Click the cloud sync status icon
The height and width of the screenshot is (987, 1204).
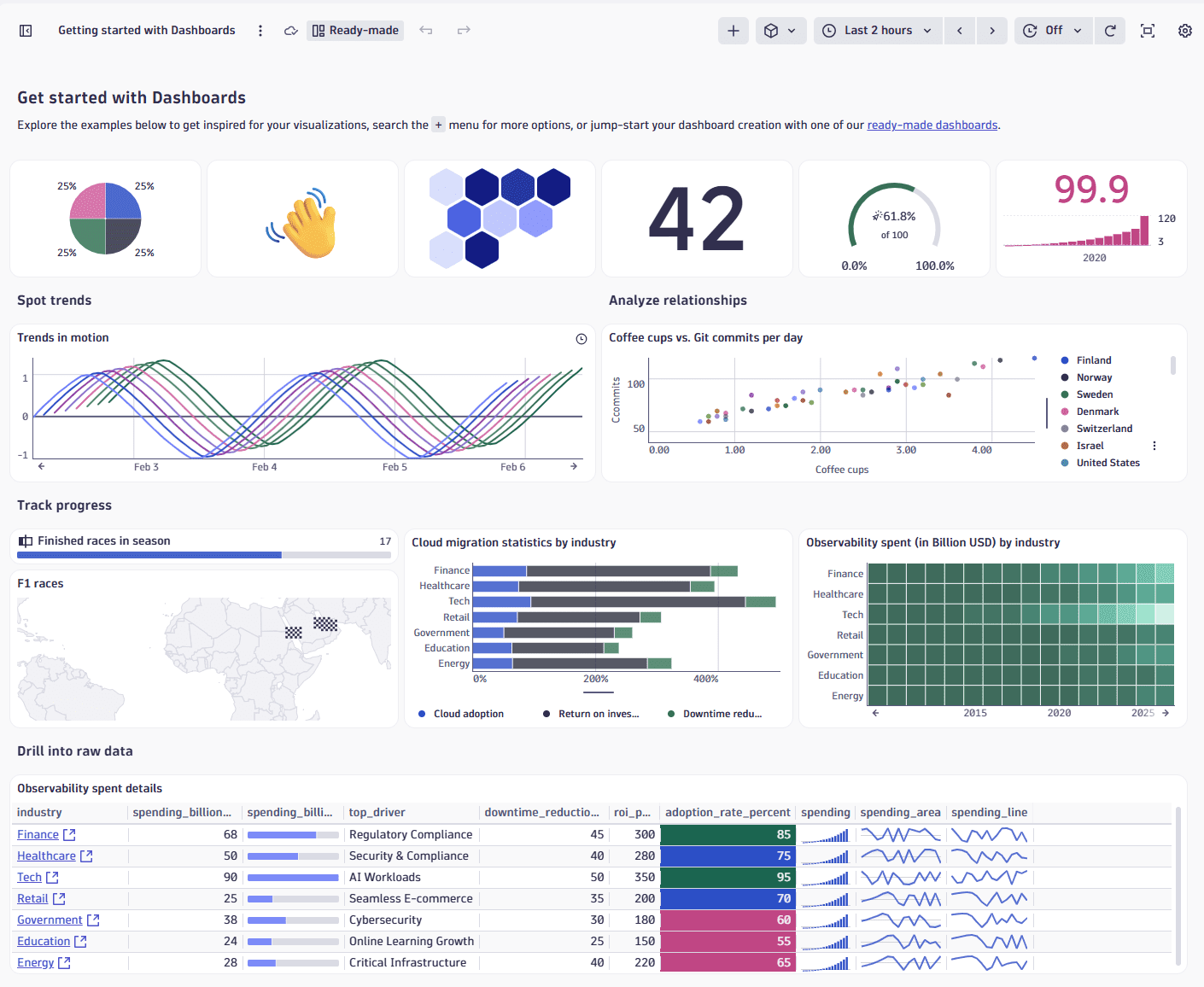coord(291,31)
